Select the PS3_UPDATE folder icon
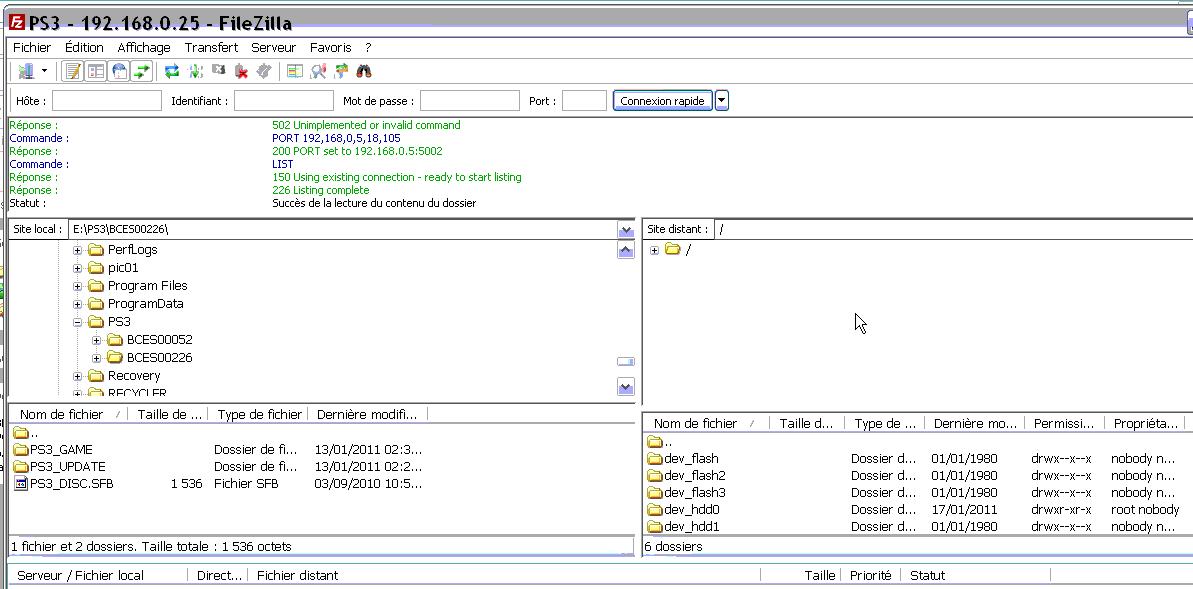Viewport: 1193px width, 589px height. click(x=21, y=466)
